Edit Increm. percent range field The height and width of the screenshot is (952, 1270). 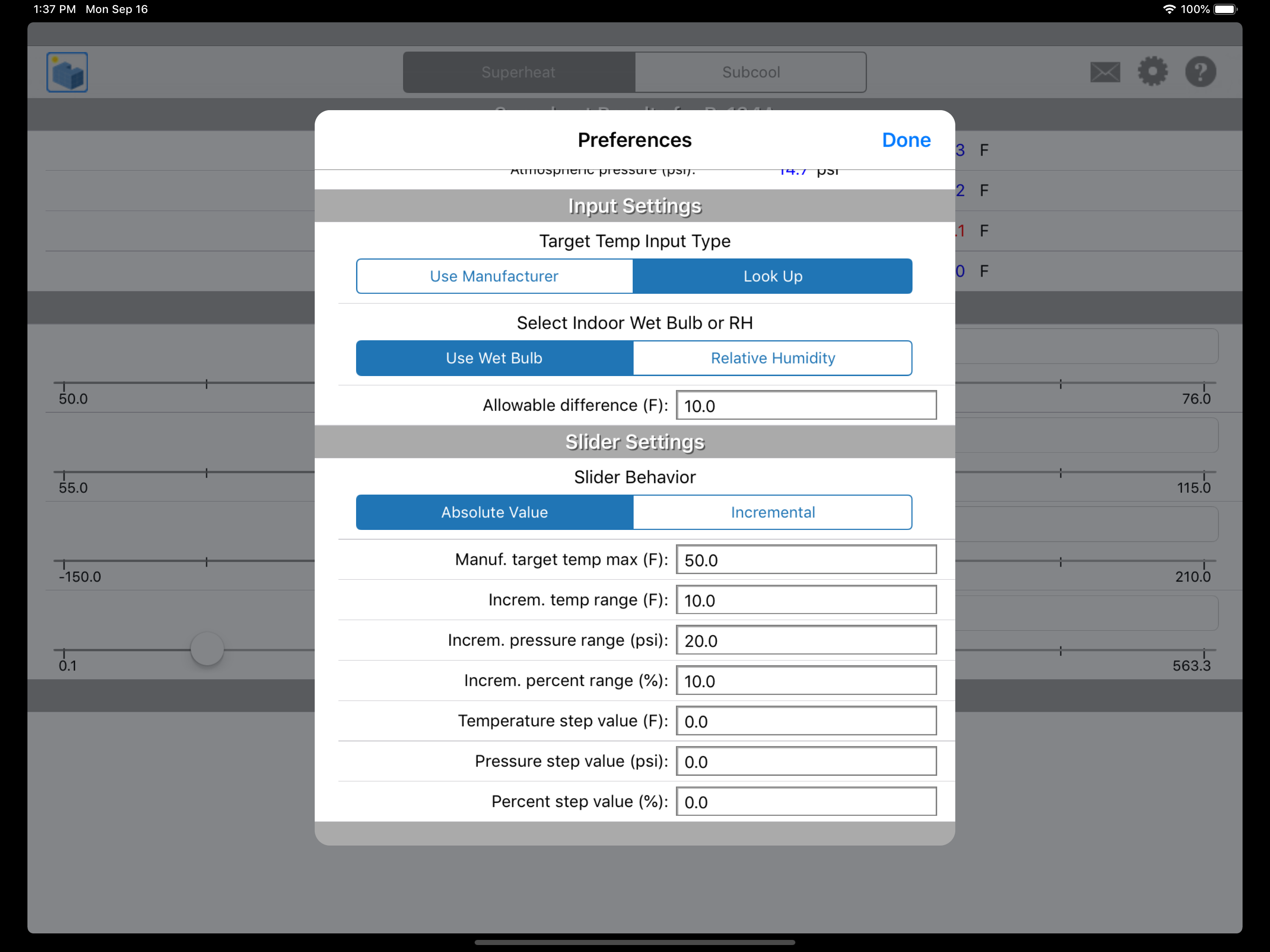point(806,681)
